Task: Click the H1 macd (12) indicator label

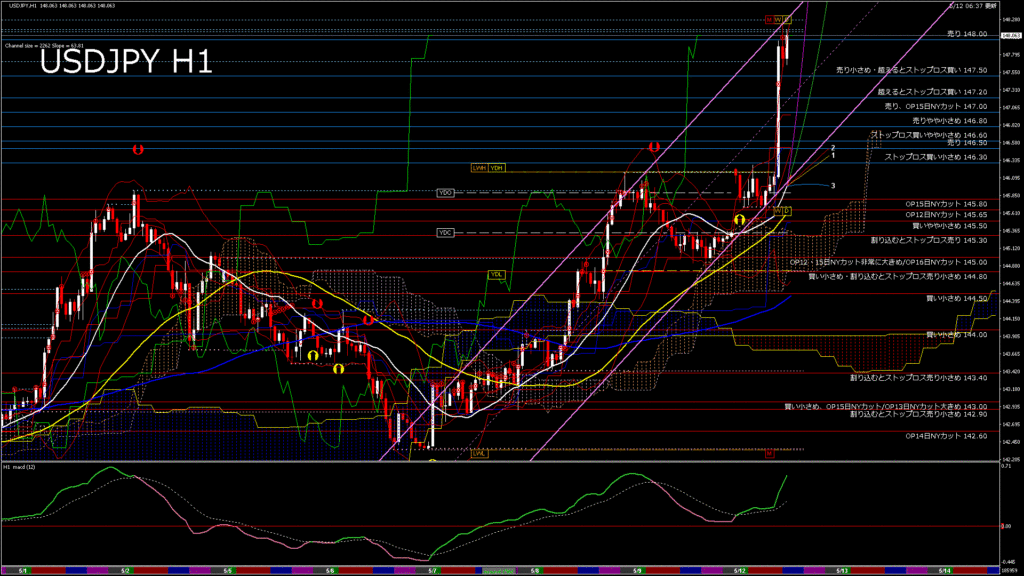Action: point(19,467)
